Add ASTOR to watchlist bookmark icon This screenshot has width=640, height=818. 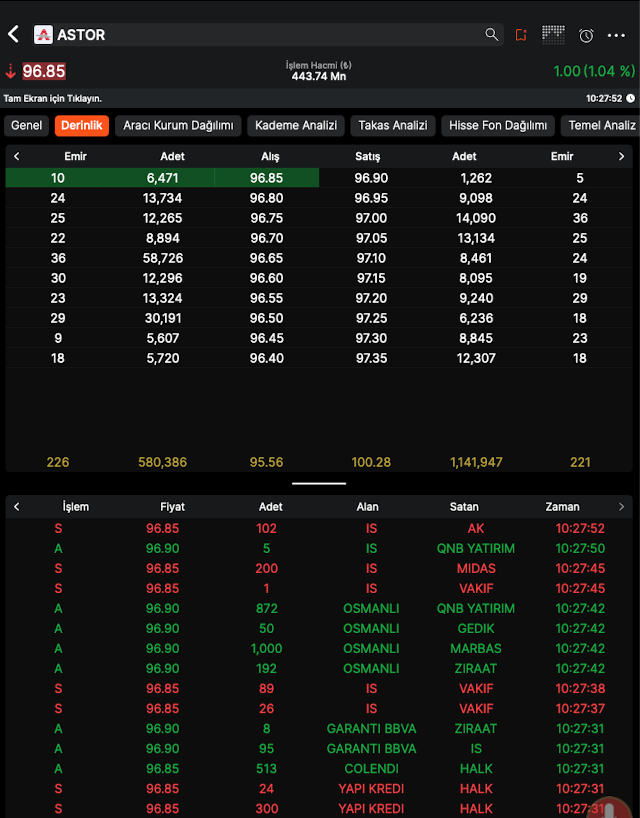(521, 35)
